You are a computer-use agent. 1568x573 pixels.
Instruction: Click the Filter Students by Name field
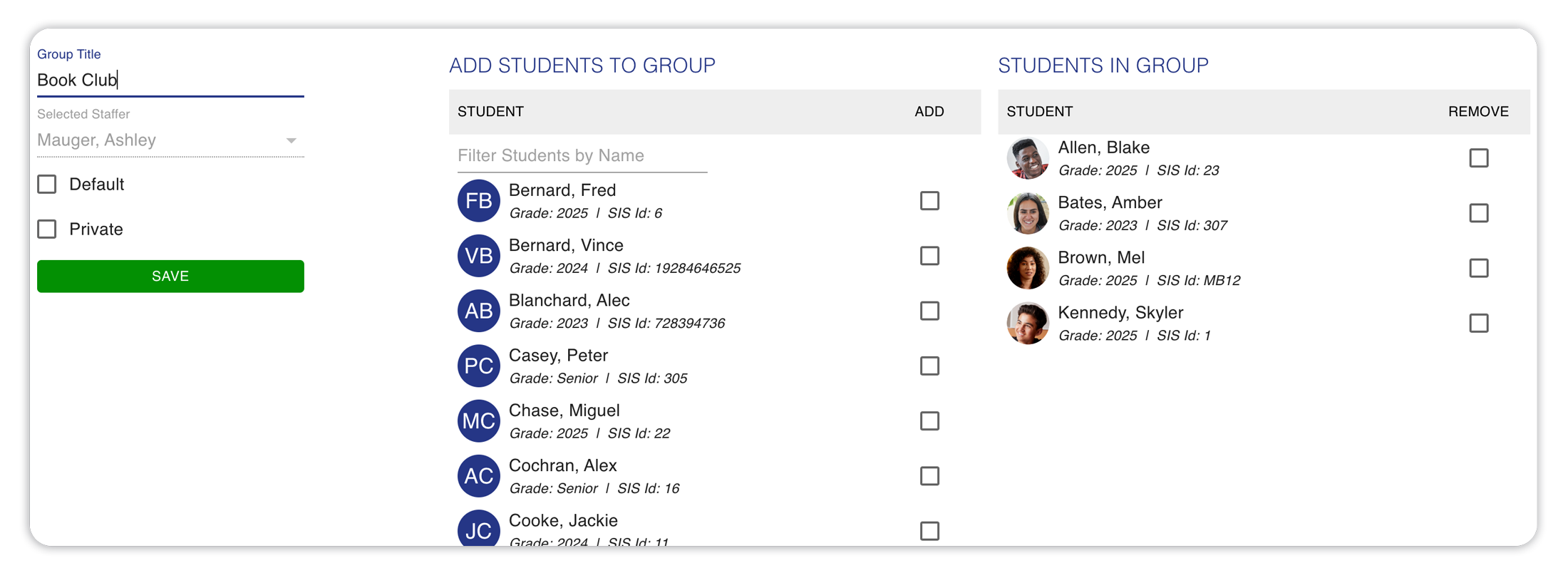(582, 155)
